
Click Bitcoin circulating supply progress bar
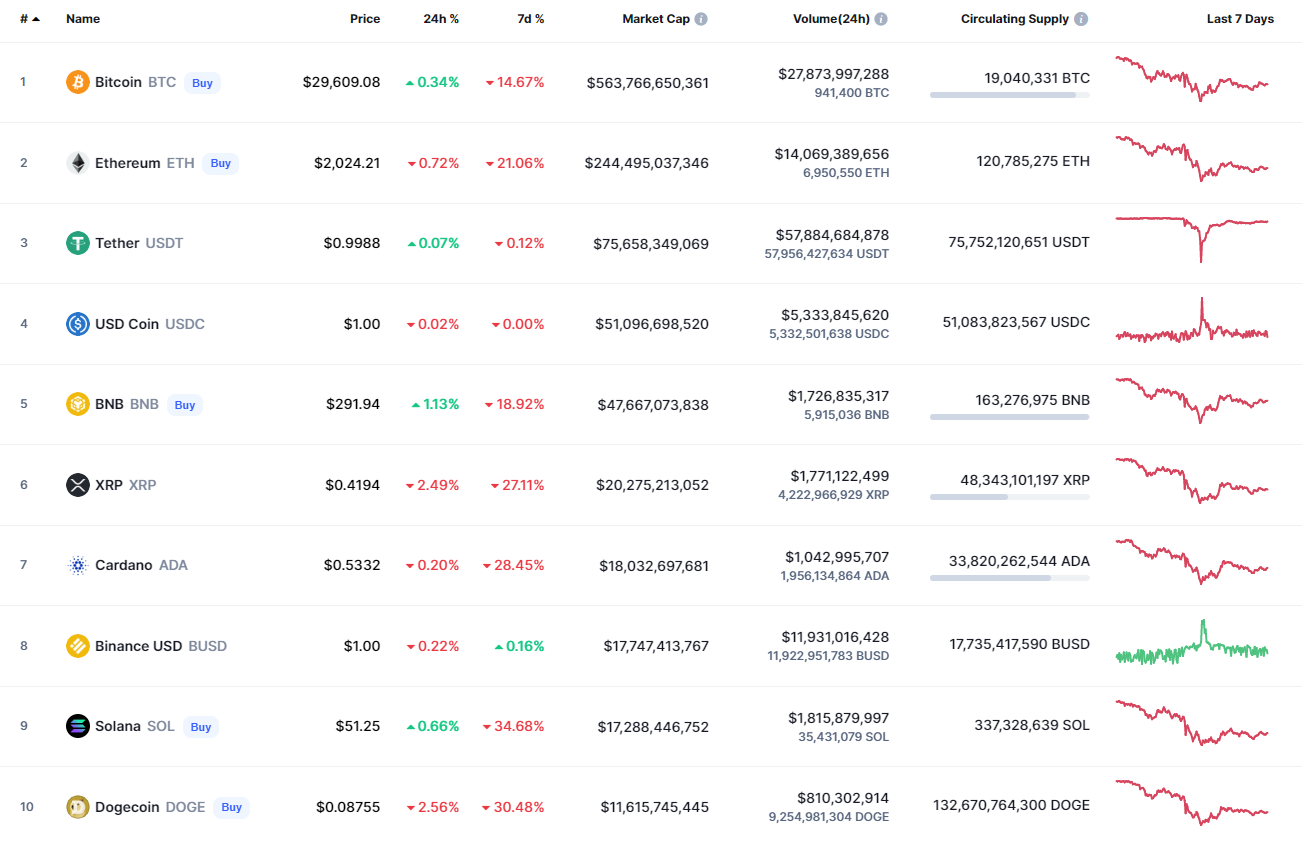pyautogui.click(x=1010, y=95)
